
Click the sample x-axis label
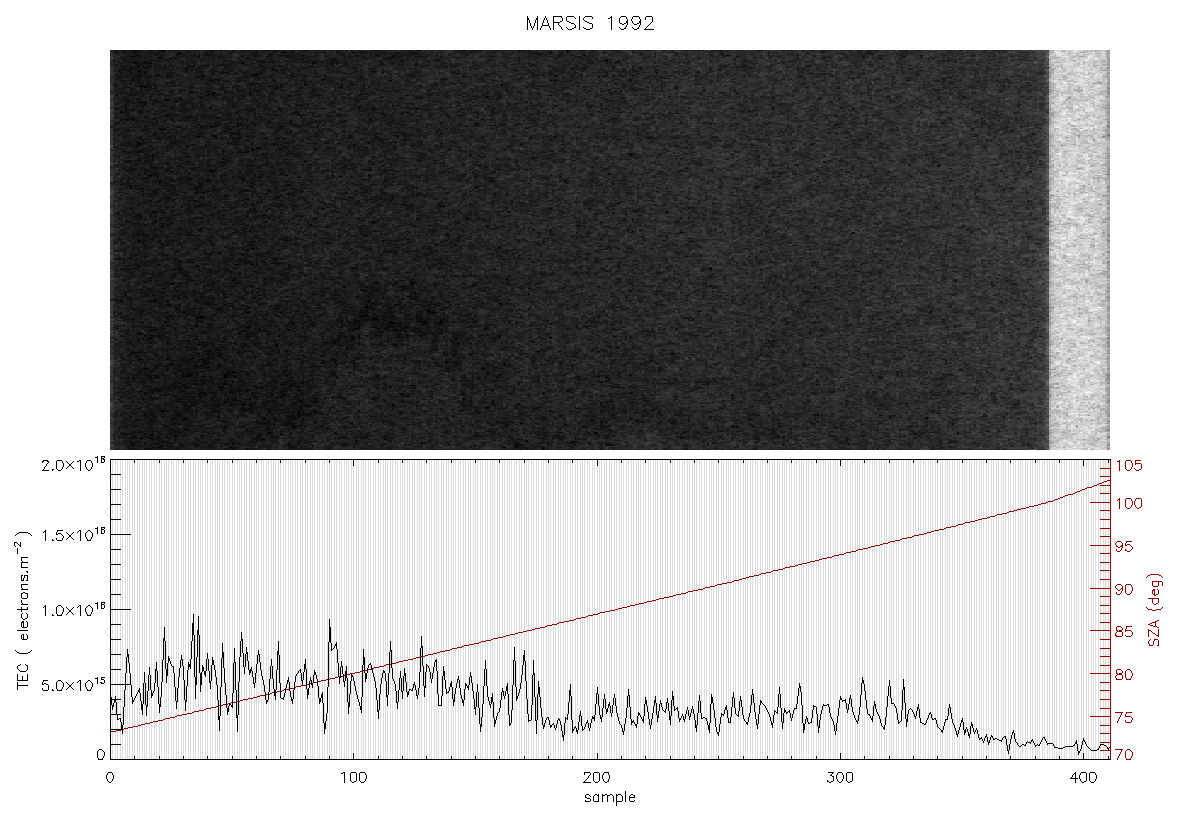[x=610, y=797]
